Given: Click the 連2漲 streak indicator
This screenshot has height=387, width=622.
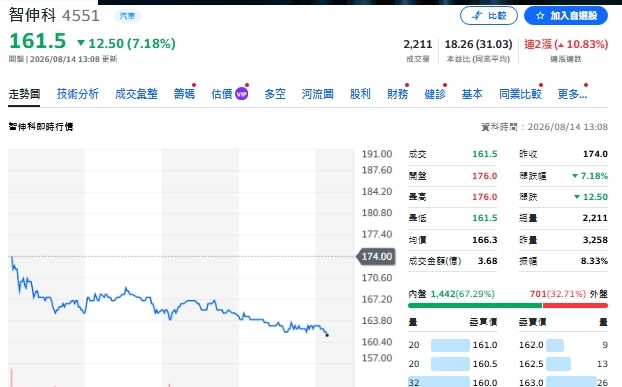Looking at the screenshot, I should [x=566, y=44].
